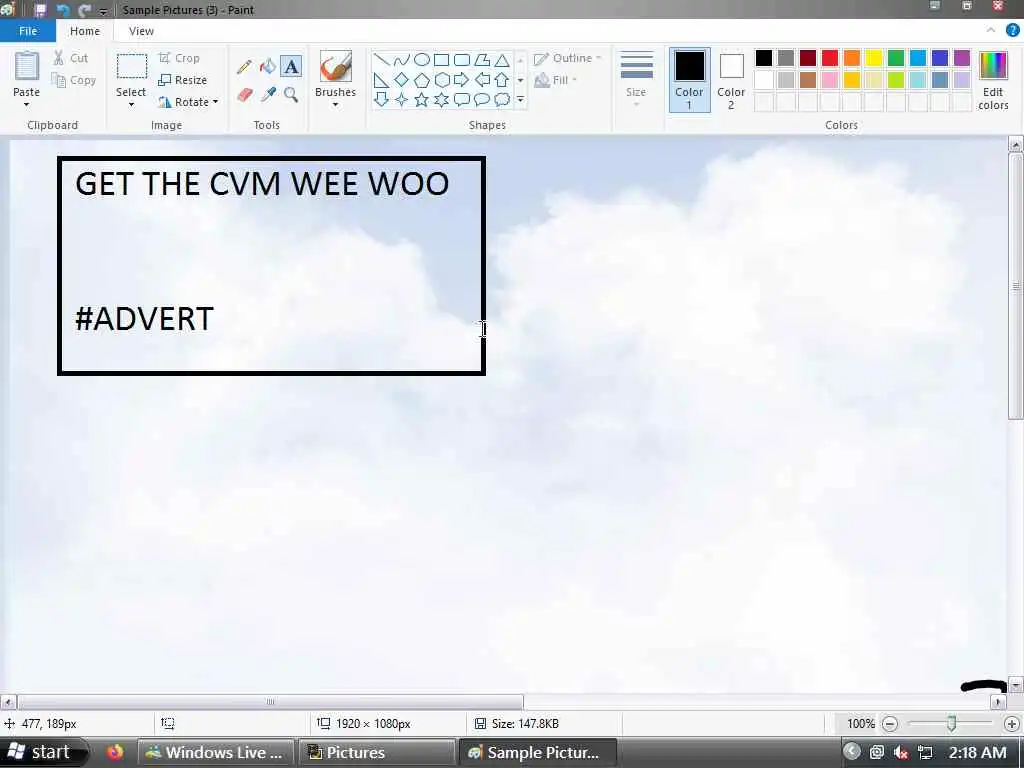This screenshot has width=1024, height=768.
Task: Choose the Rectangle shape
Action: [x=441, y=60]
